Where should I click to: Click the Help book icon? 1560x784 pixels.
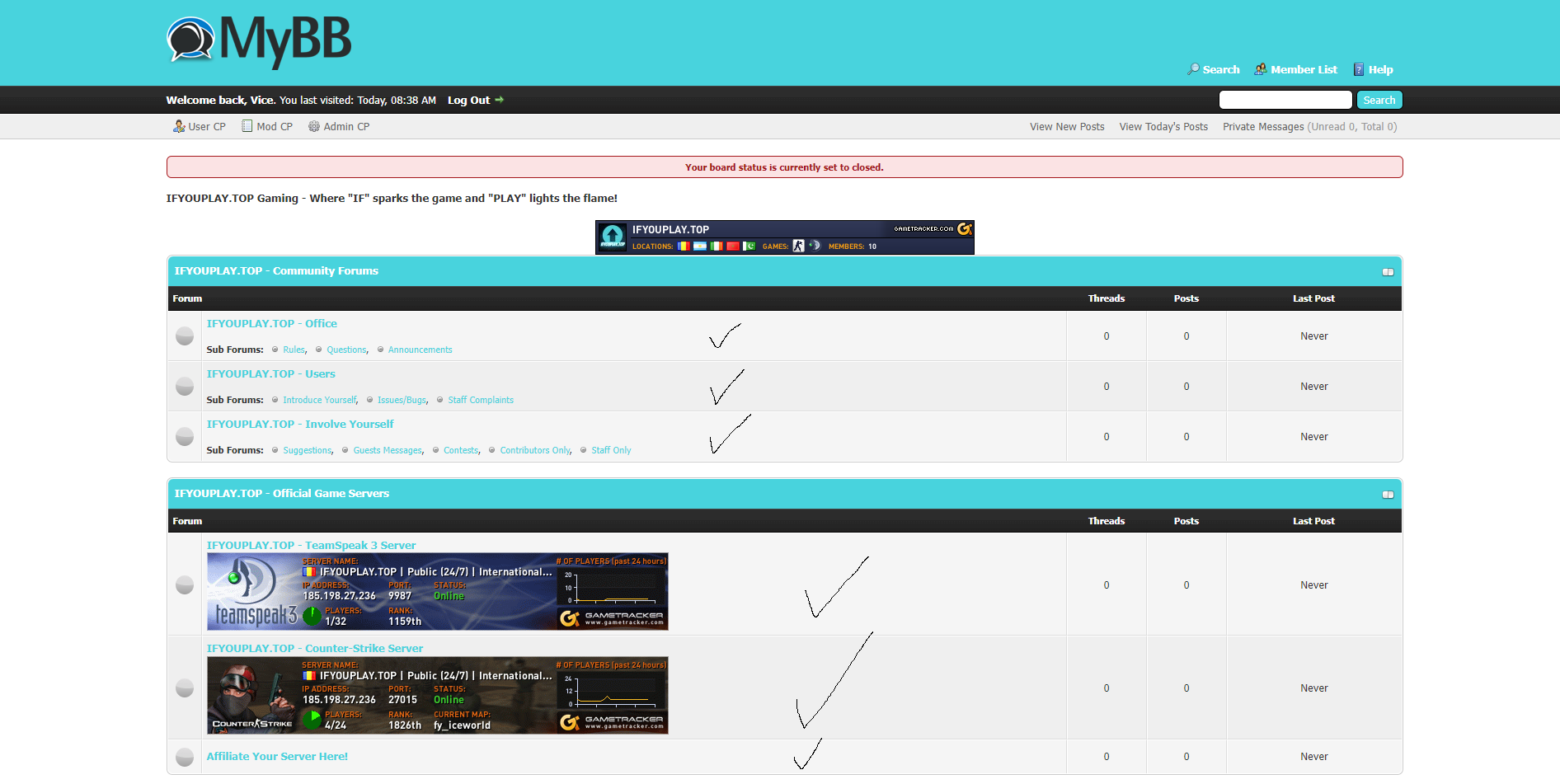[x=1359, y=69]
